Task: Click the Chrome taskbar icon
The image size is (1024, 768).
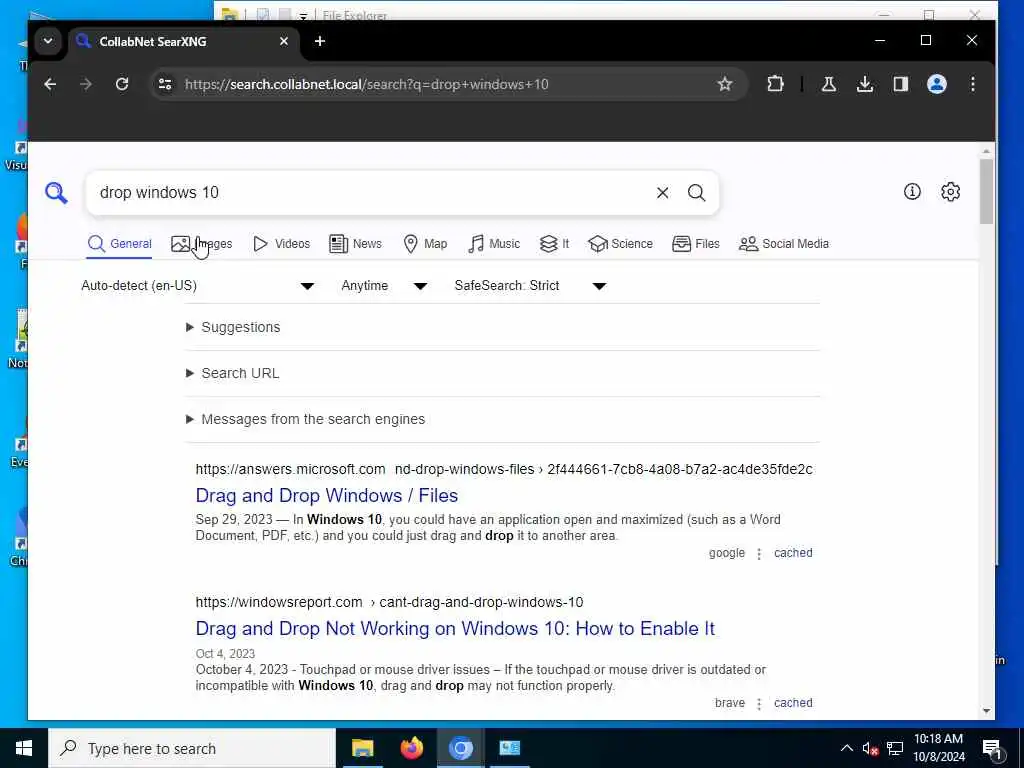Action: [460, 748]
